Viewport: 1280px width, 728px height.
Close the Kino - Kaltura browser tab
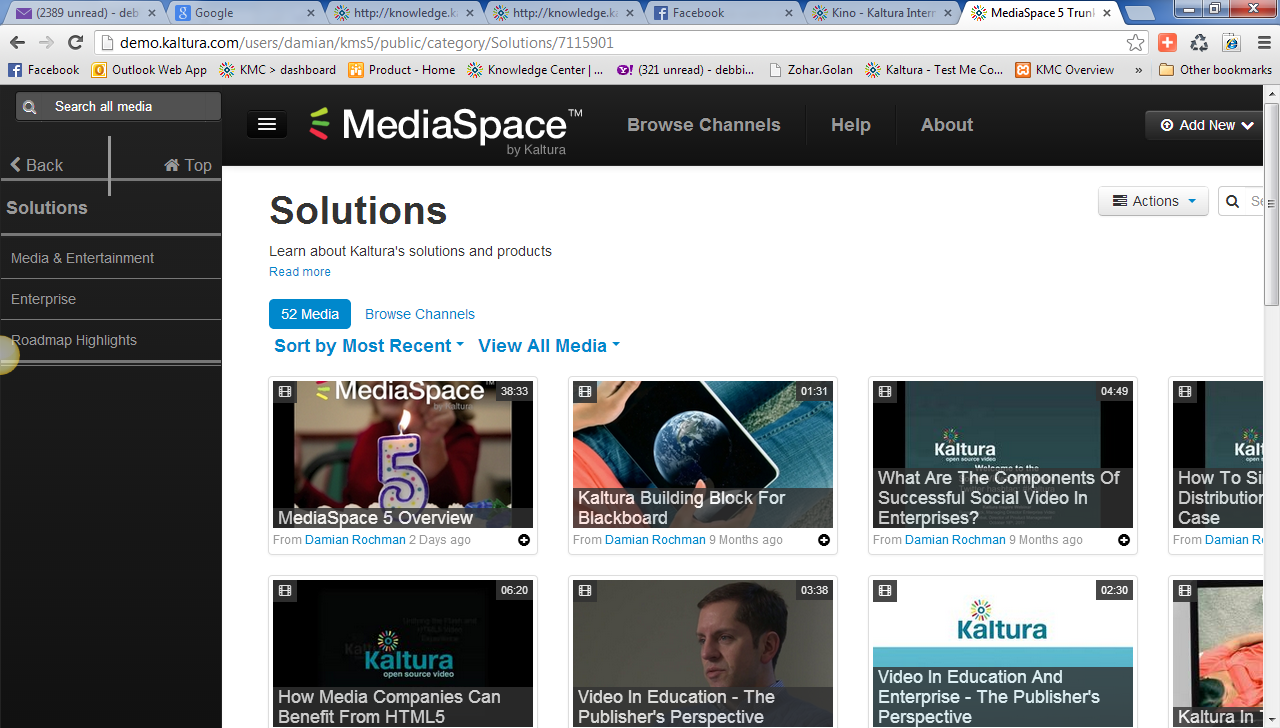[x=946, y=13]
